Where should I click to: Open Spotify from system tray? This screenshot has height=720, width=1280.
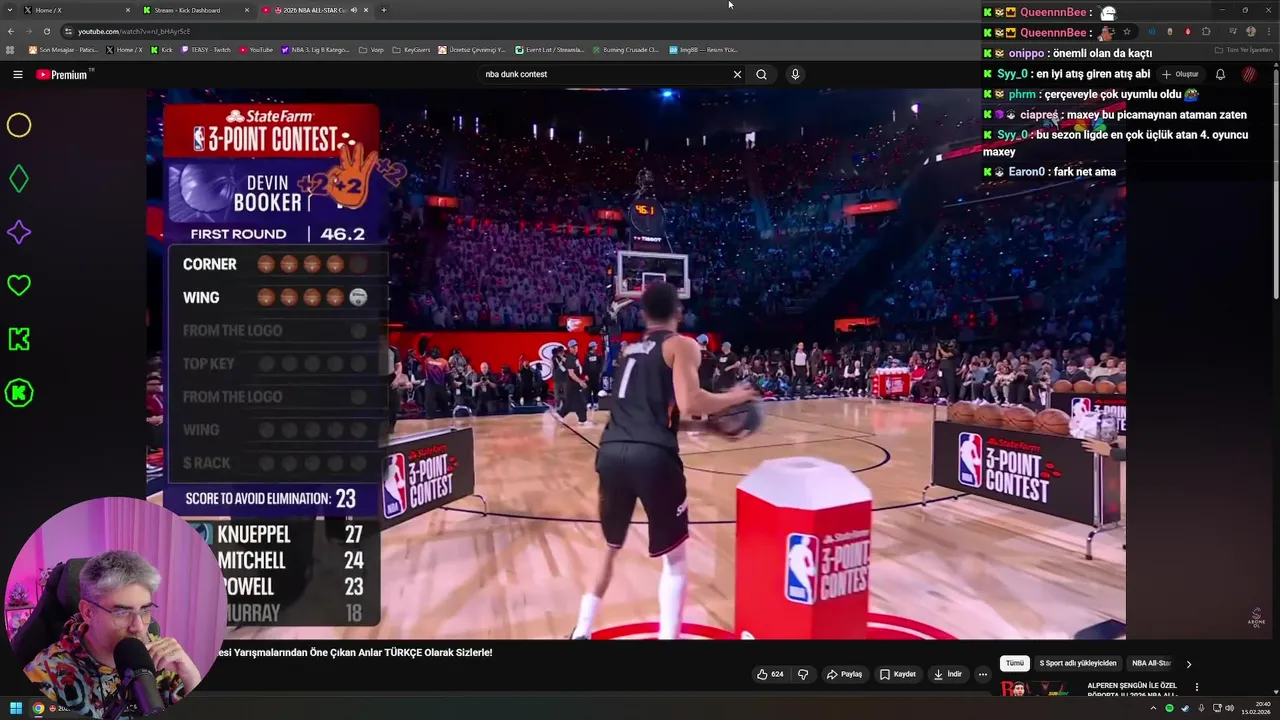coord(1169,708)
